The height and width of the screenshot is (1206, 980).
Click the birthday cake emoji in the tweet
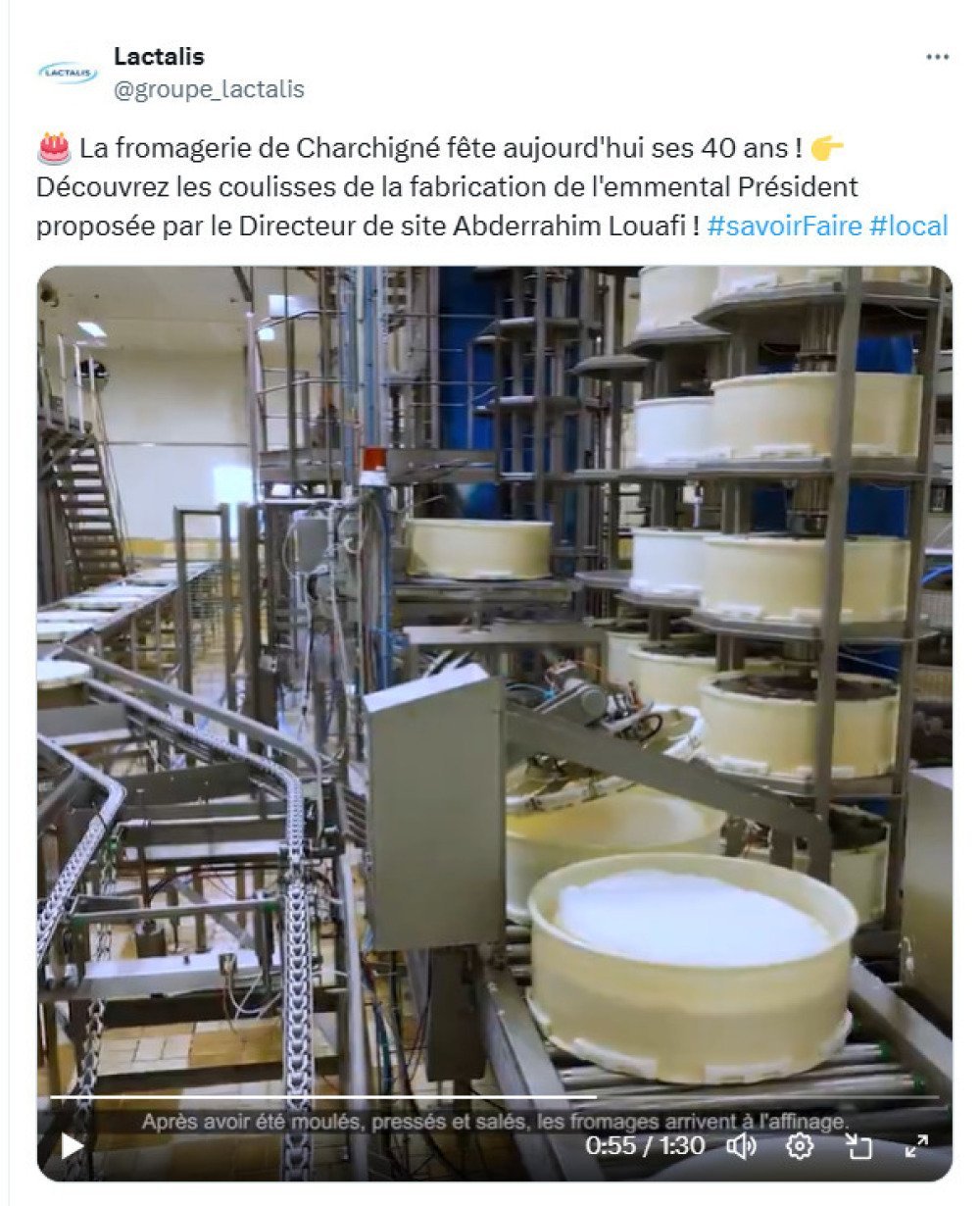pyautogui.click(x=54, y=149)
